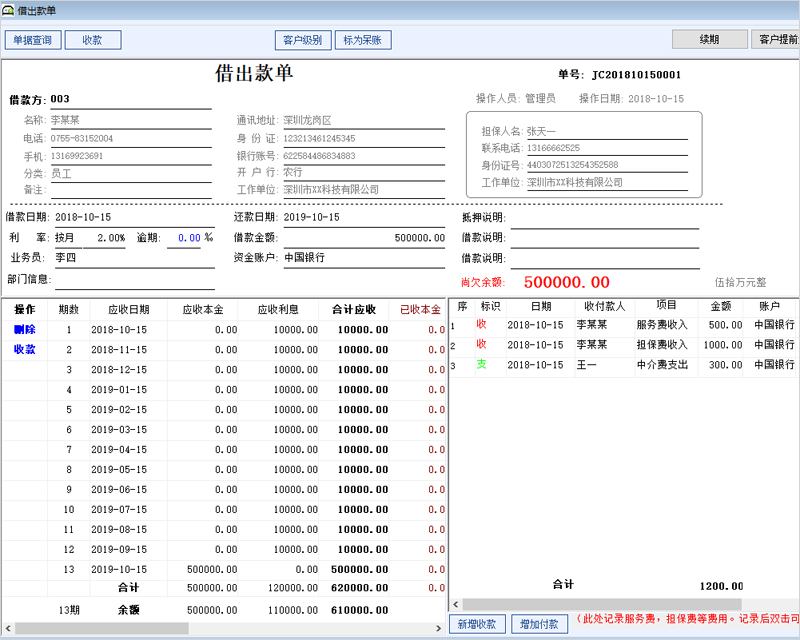Viewport: 800px width, 640px height.
Task: Select the 分类 field showing 员工
Action: tap(131, 174)
